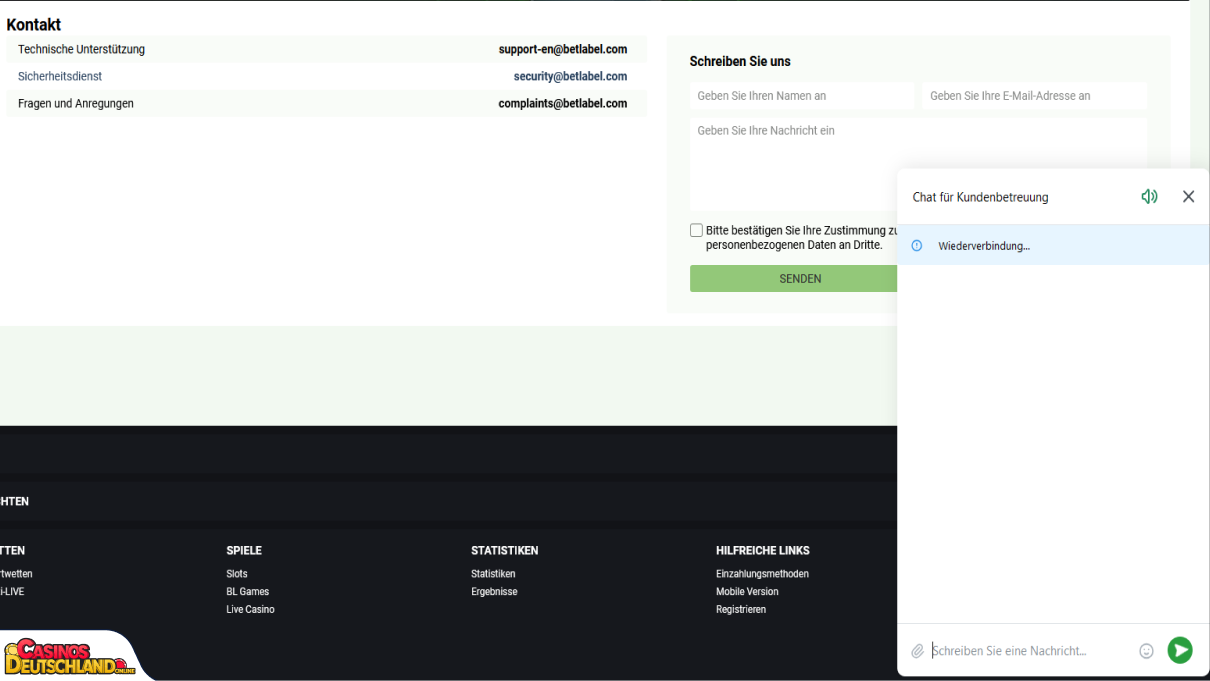Send chat message with green arrow button
The width and height of the screenshot is (1210, 681).
coord(1180,651)
